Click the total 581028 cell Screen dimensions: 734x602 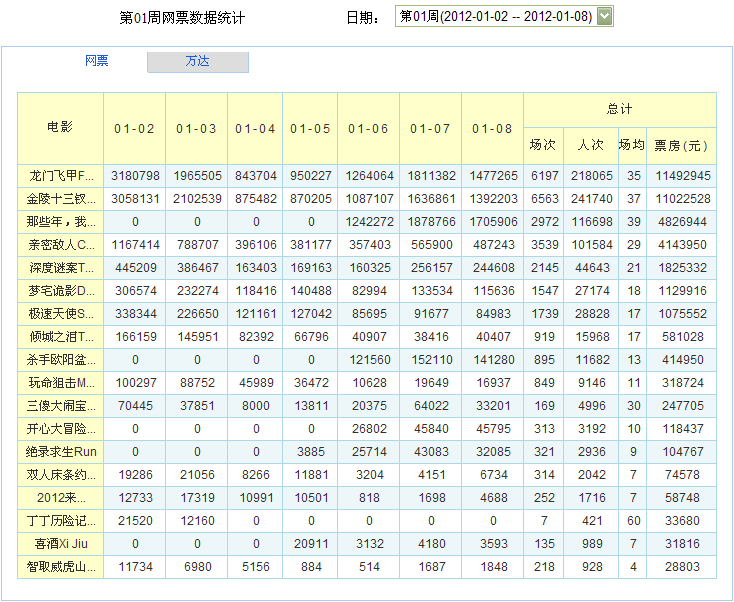tap(683, 337)
